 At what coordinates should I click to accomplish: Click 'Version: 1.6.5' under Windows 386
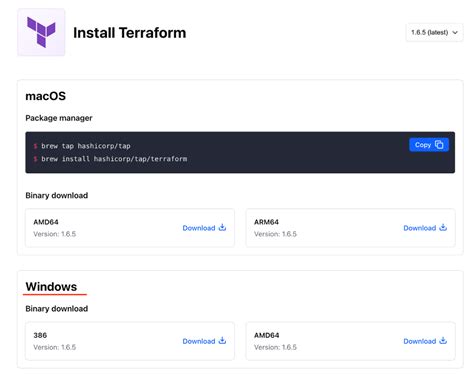click(x=55, y=347)
